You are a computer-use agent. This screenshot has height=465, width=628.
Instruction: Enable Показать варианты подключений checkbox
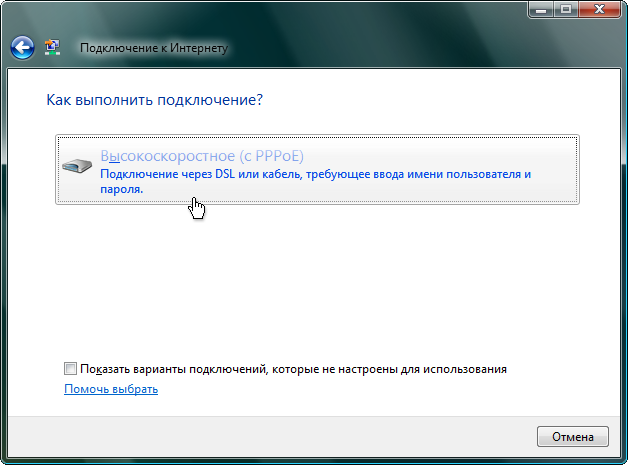(x=70, y=368)
